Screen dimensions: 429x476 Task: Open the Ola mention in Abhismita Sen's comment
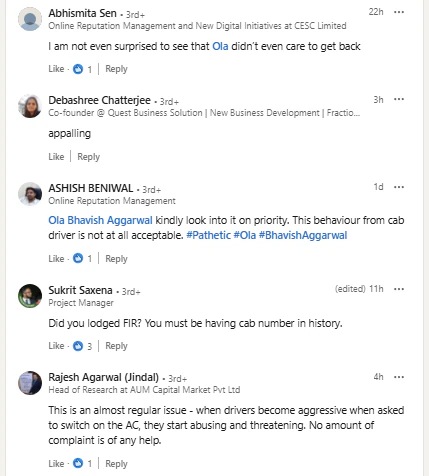(x=220, y=46)
